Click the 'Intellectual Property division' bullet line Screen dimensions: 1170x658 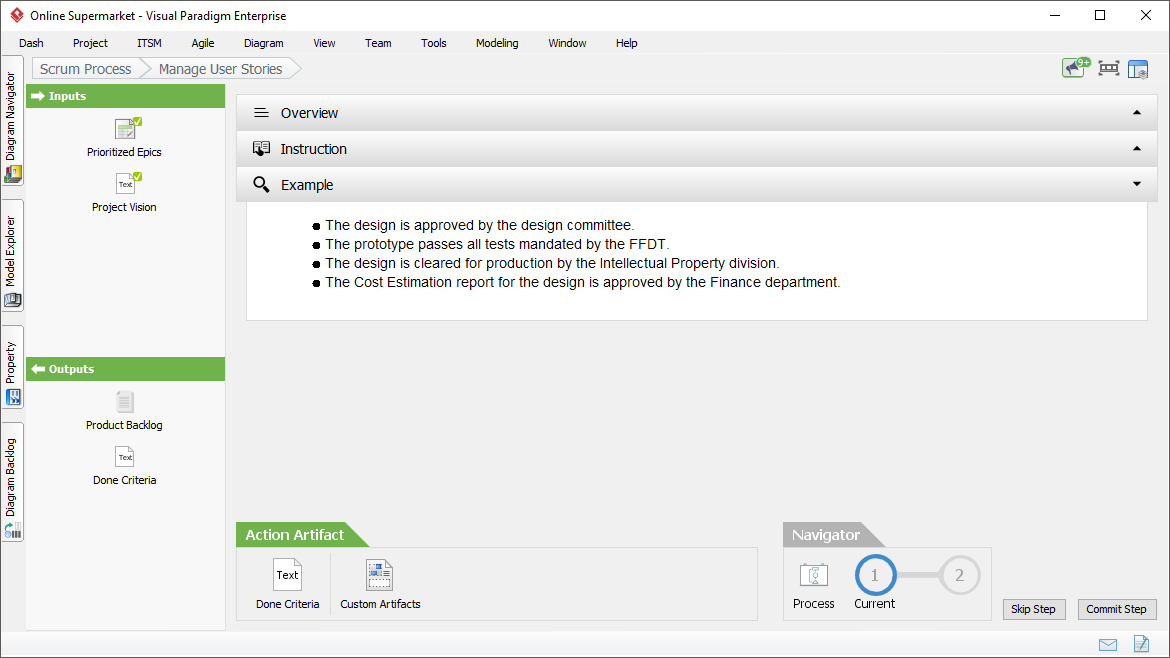(552, 263)
